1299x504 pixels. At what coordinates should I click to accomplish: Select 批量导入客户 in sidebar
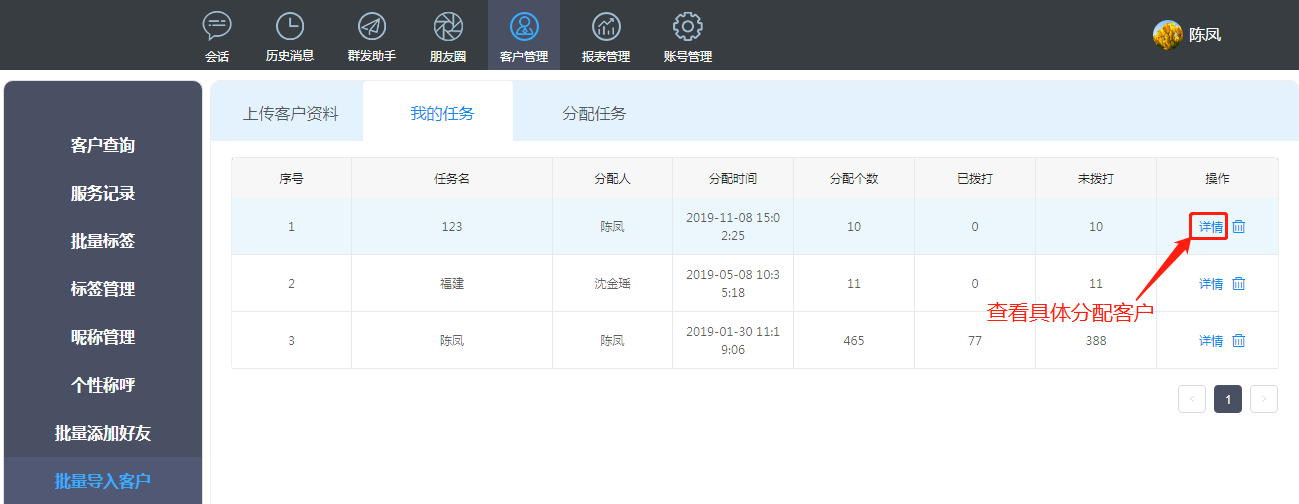[x=103, y=481]
